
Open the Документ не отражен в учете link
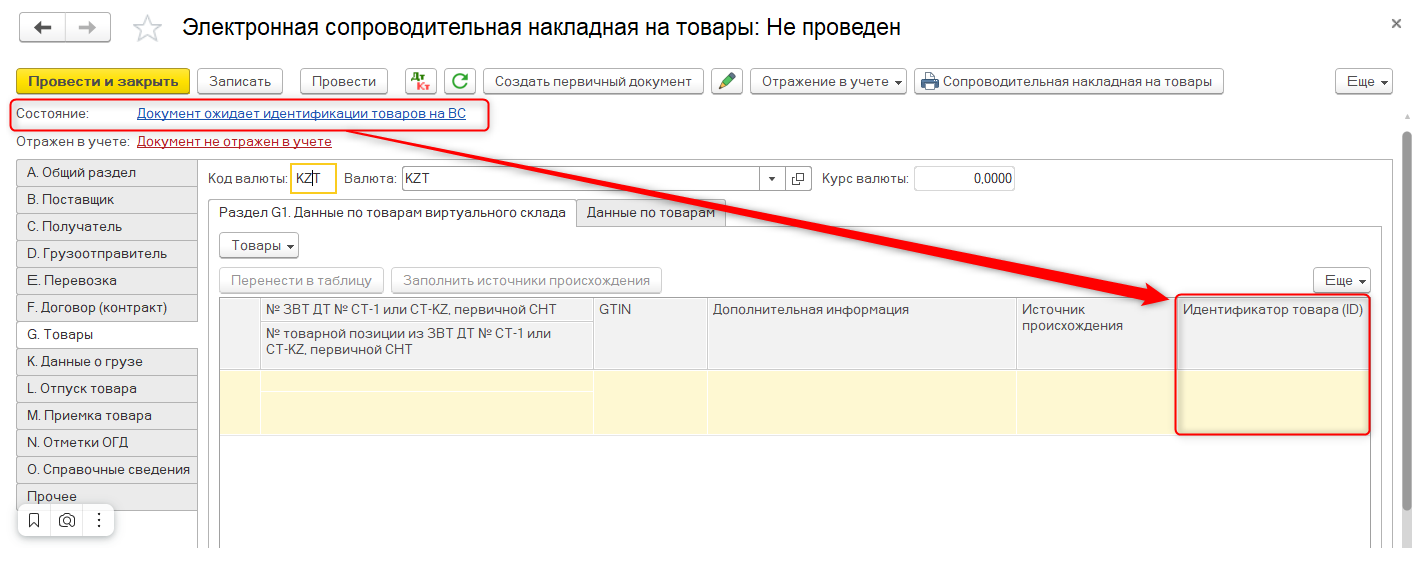click(234, 142)
